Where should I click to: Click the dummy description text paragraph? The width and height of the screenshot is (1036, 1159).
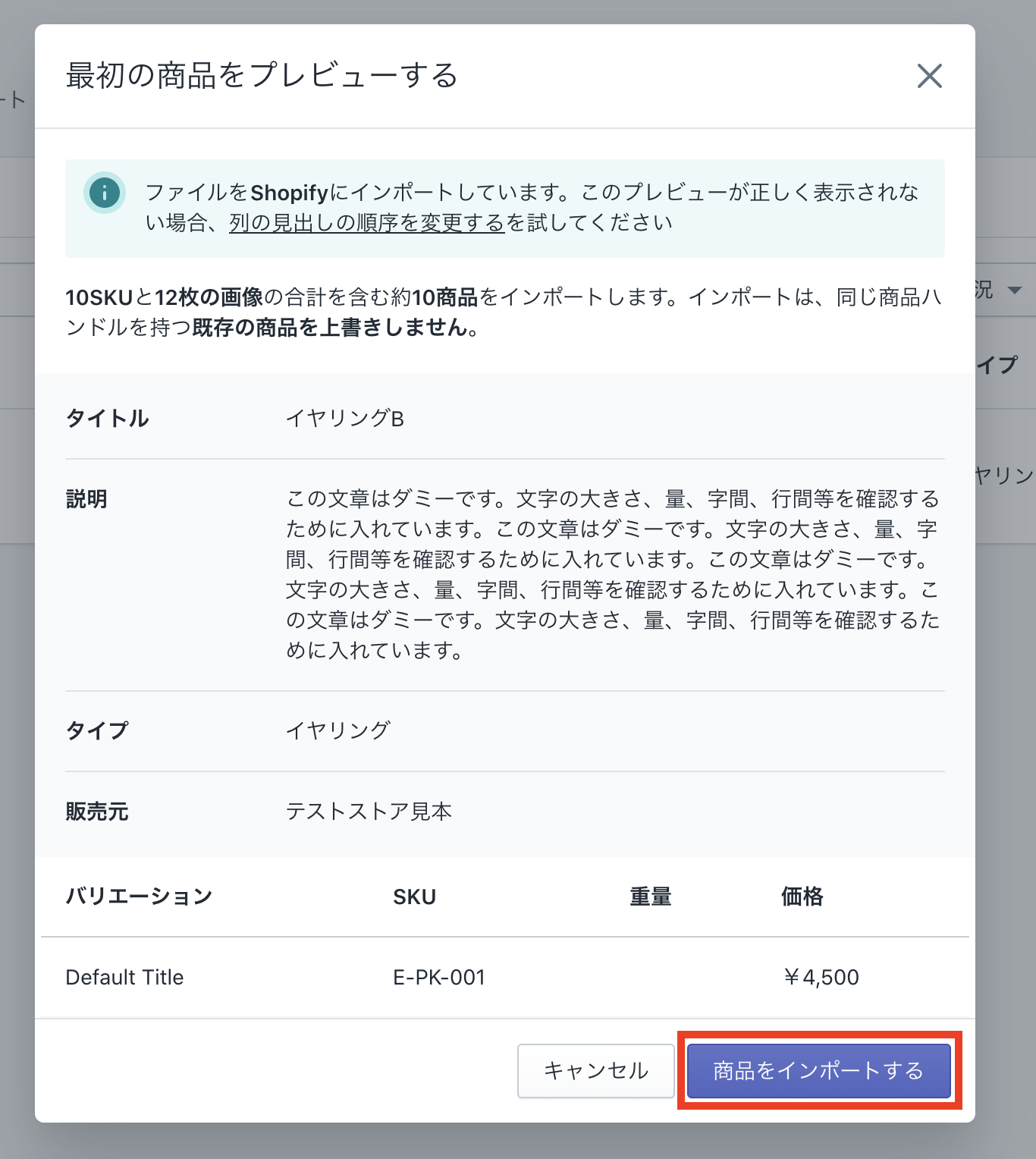613,574
